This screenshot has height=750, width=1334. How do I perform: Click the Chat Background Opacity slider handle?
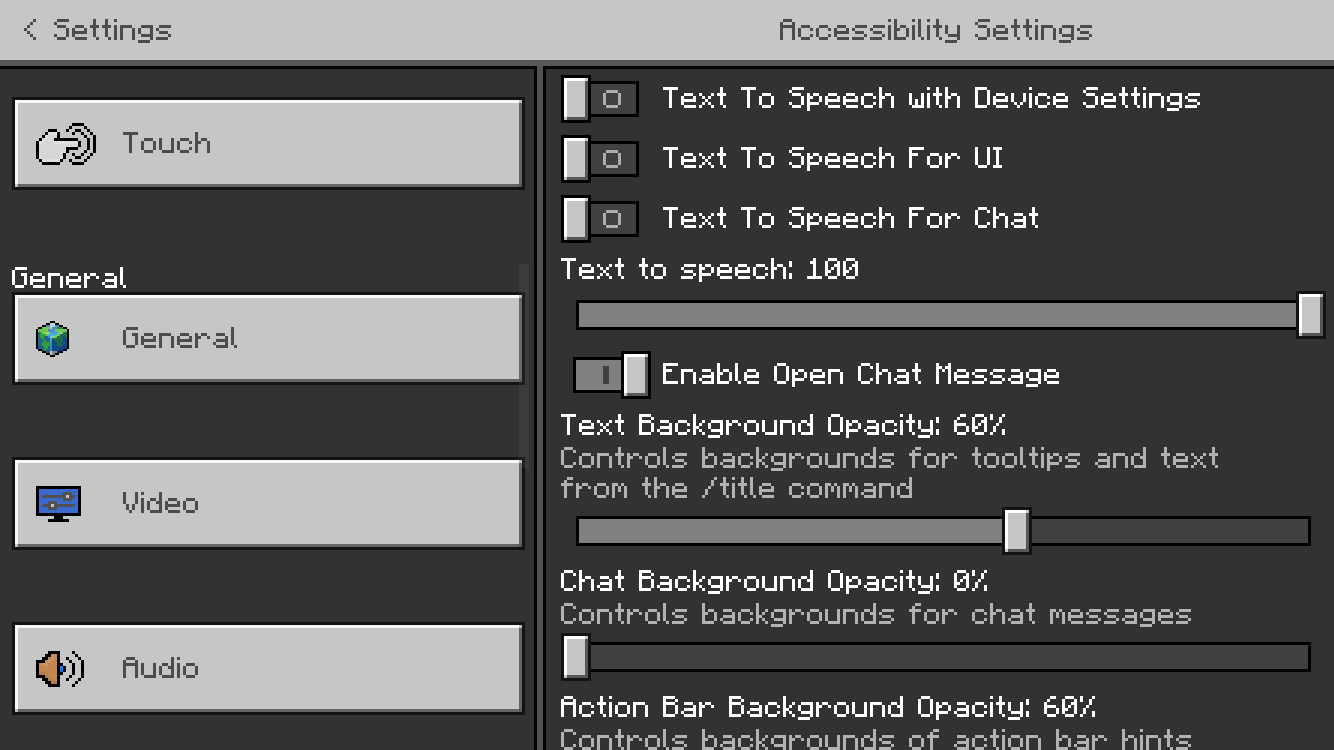click(x=576, y=656)
